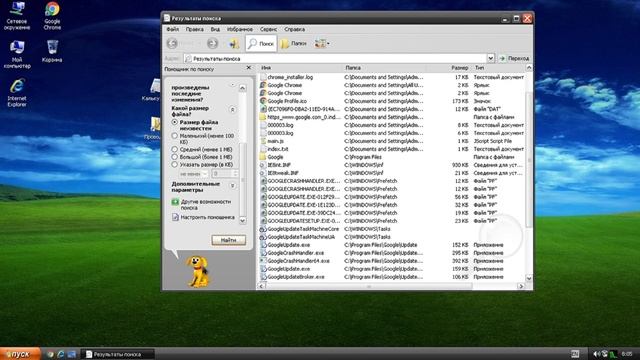The height and width of the screenshot is (360, 640).
Task: Select Большой (более 1 МБ) radio option
Action: tap(174, 157)
